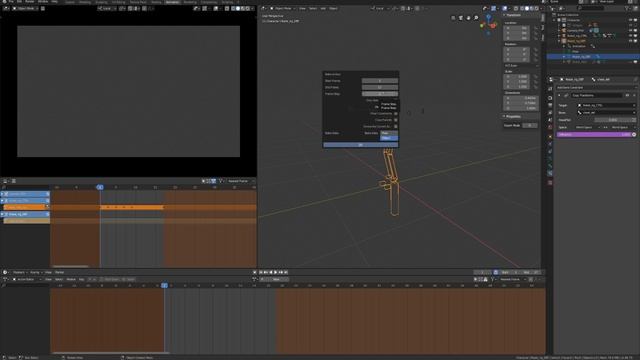Switch viewport to rendered shading
The width and height of the screenshot is (640, 360).
536,8
